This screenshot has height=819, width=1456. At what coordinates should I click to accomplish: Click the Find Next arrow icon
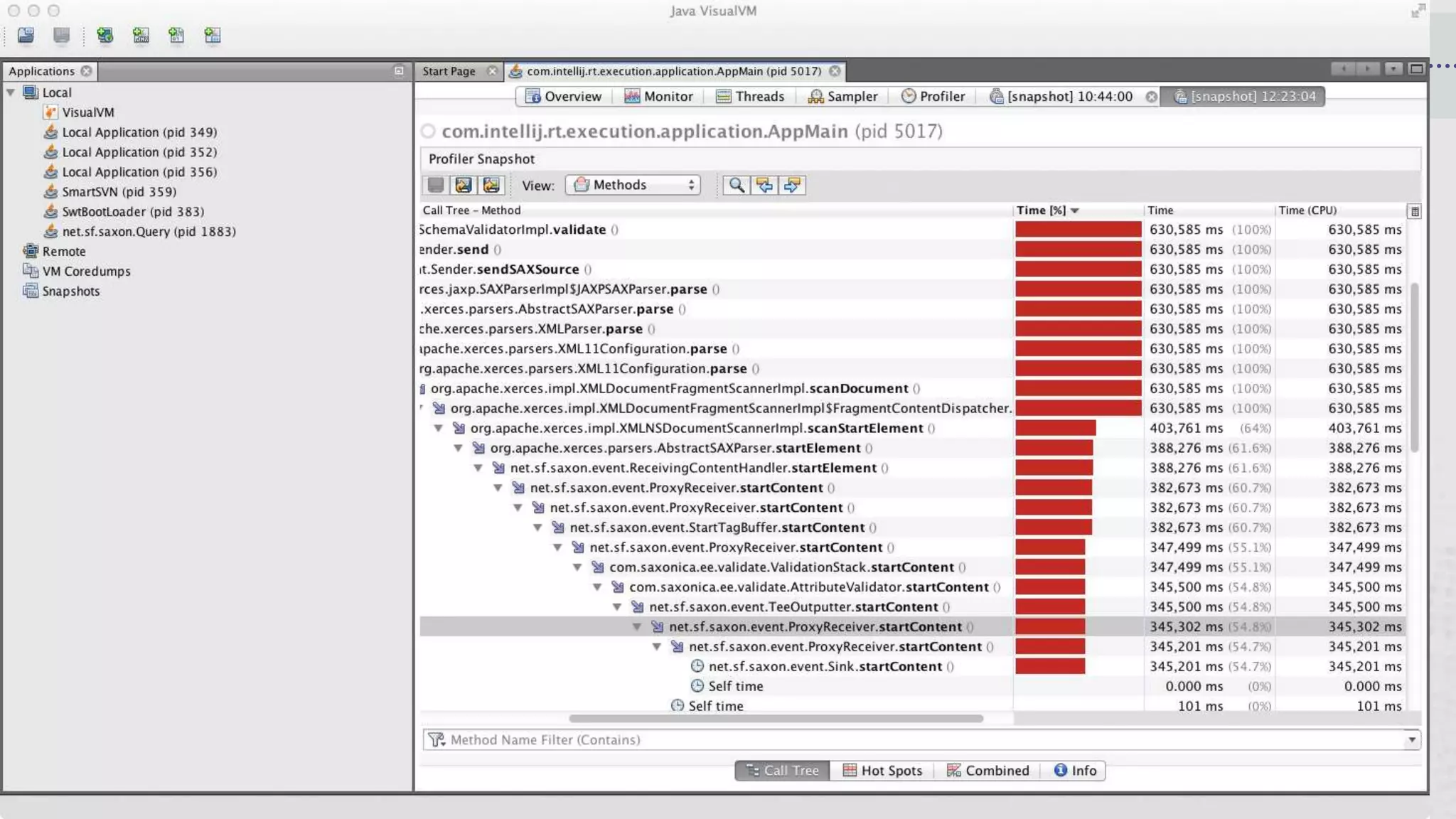[x=792, y=186]
